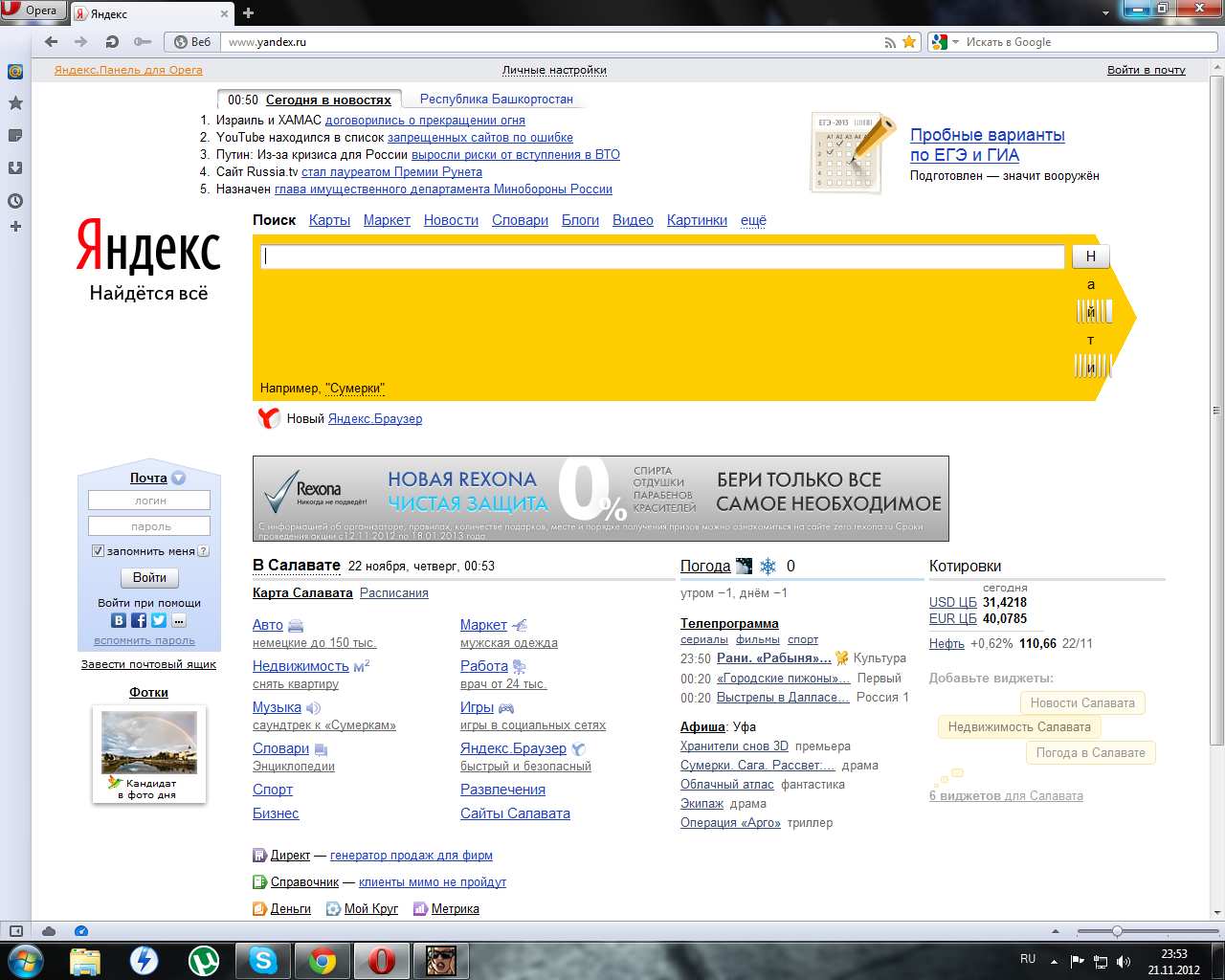The height and width of the screenshot is (980, 1225).
Task: Toggle the Opera panel sidebar button in status bar
Action: coord(15,931)
